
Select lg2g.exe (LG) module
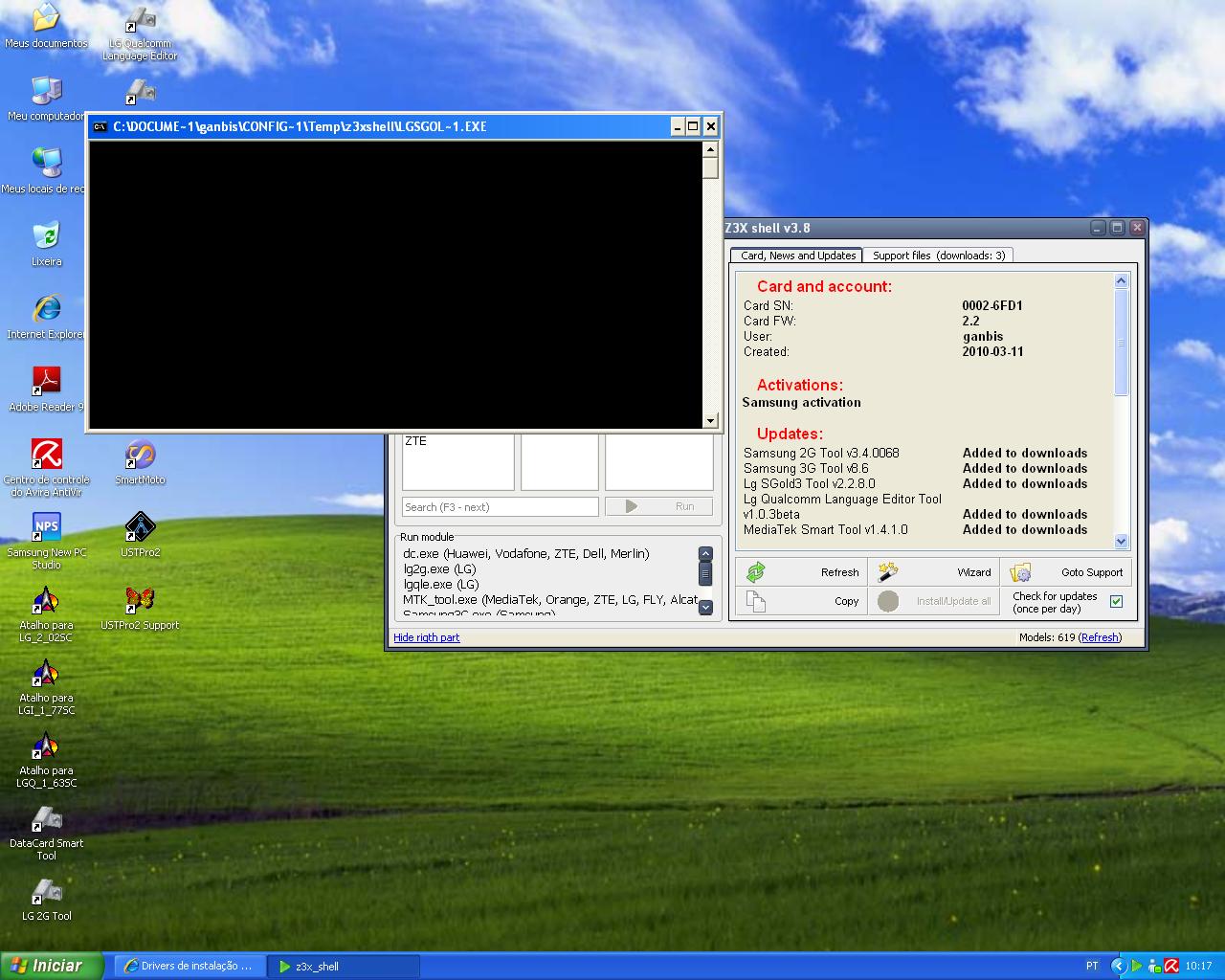440,569
